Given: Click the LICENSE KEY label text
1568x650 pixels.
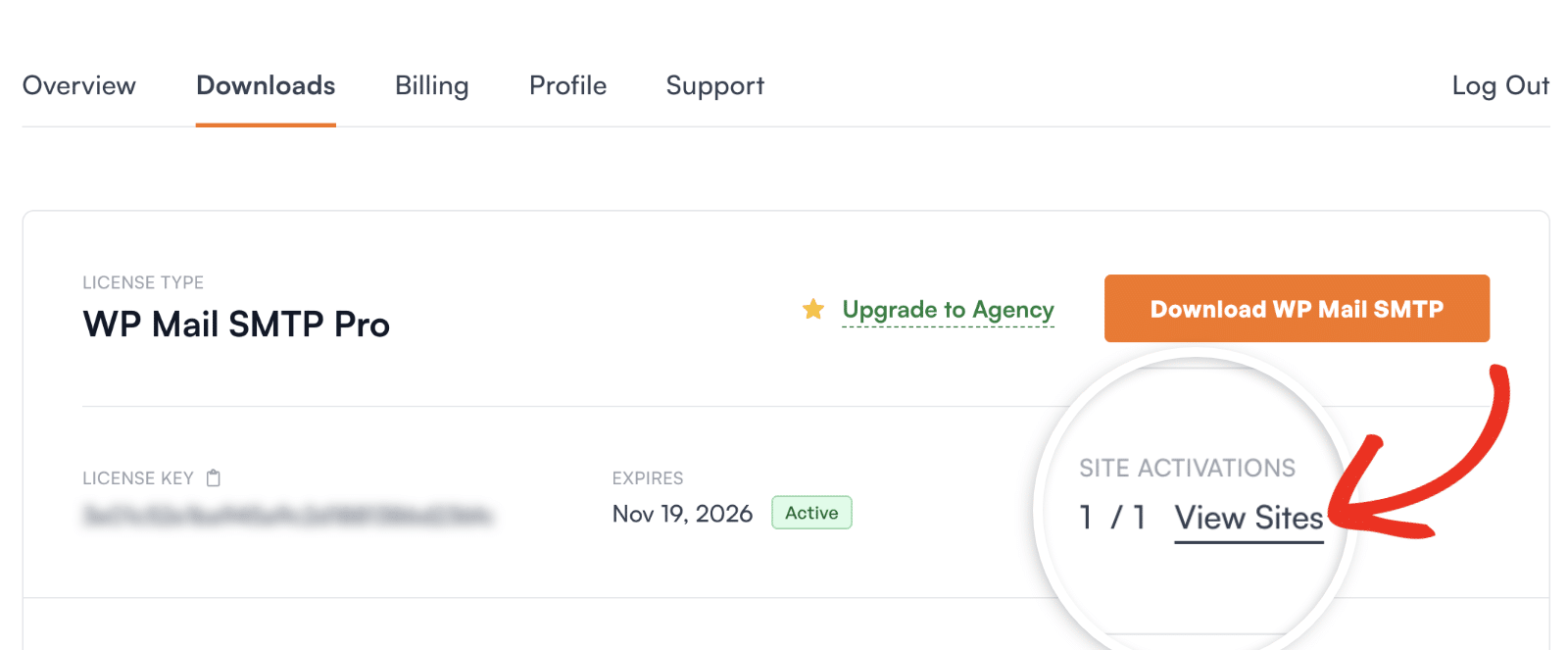Looking at the screenshot, I should tap(138, 478).
